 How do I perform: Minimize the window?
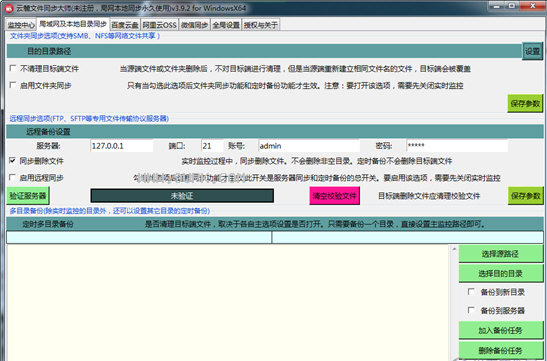point(496,6)
